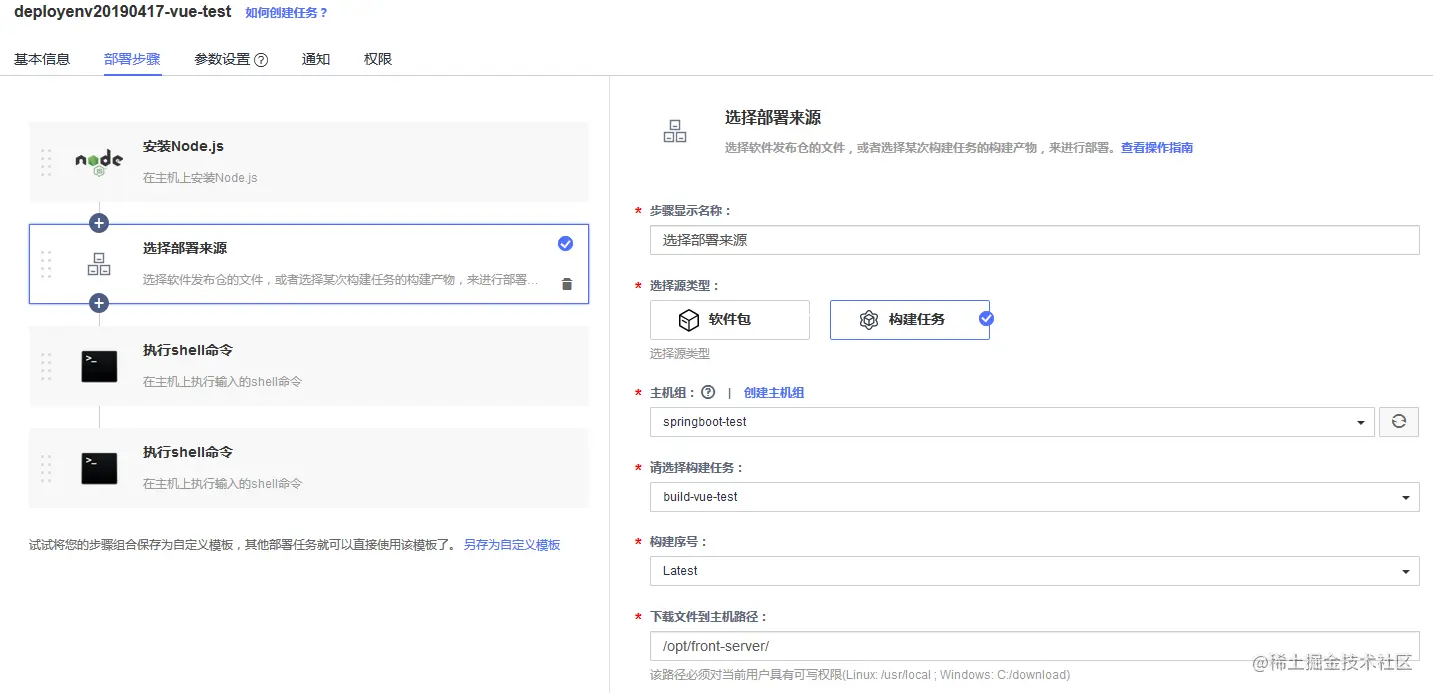Screen dimensions: 1433x693
Task: Click the software package box icon
Action: click(689, 320)
